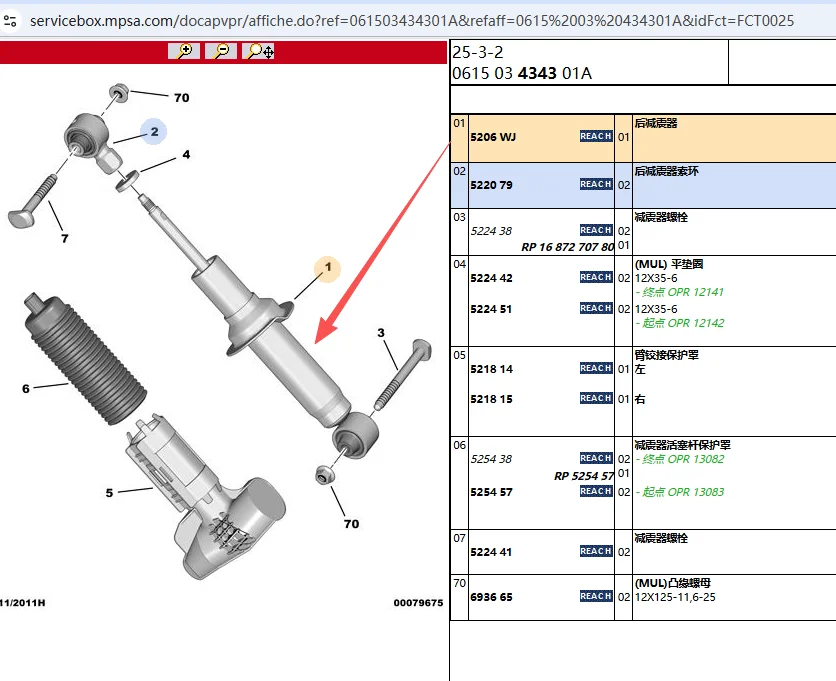Click callout number 4 on the diagram
836x681 pixels.
coord(186,155)
